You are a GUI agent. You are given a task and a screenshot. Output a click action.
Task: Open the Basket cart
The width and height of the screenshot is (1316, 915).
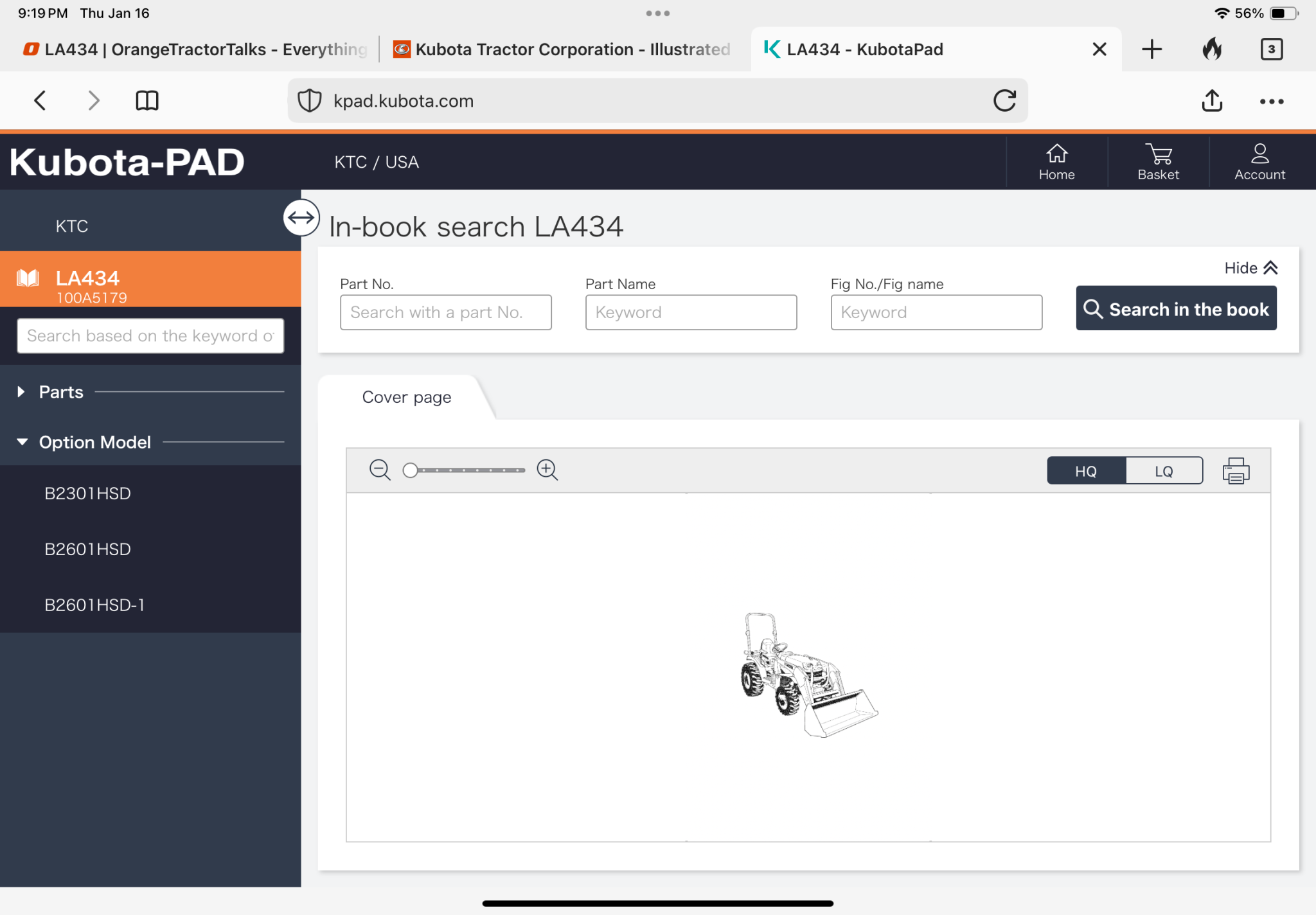coord(1158,162)
